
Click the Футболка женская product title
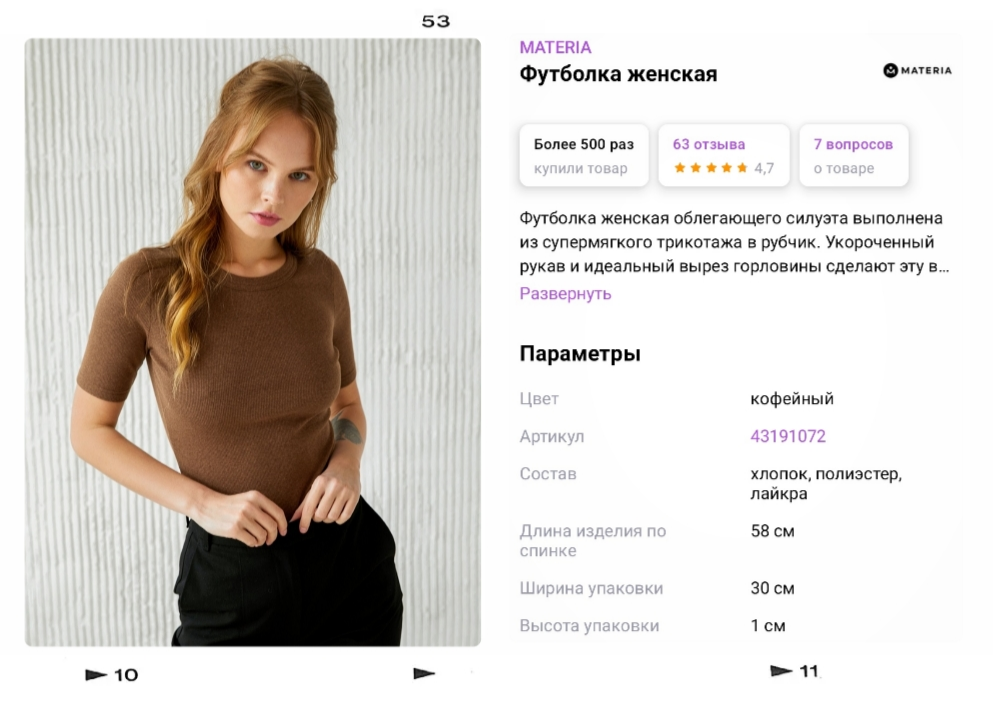click(618, 74)
